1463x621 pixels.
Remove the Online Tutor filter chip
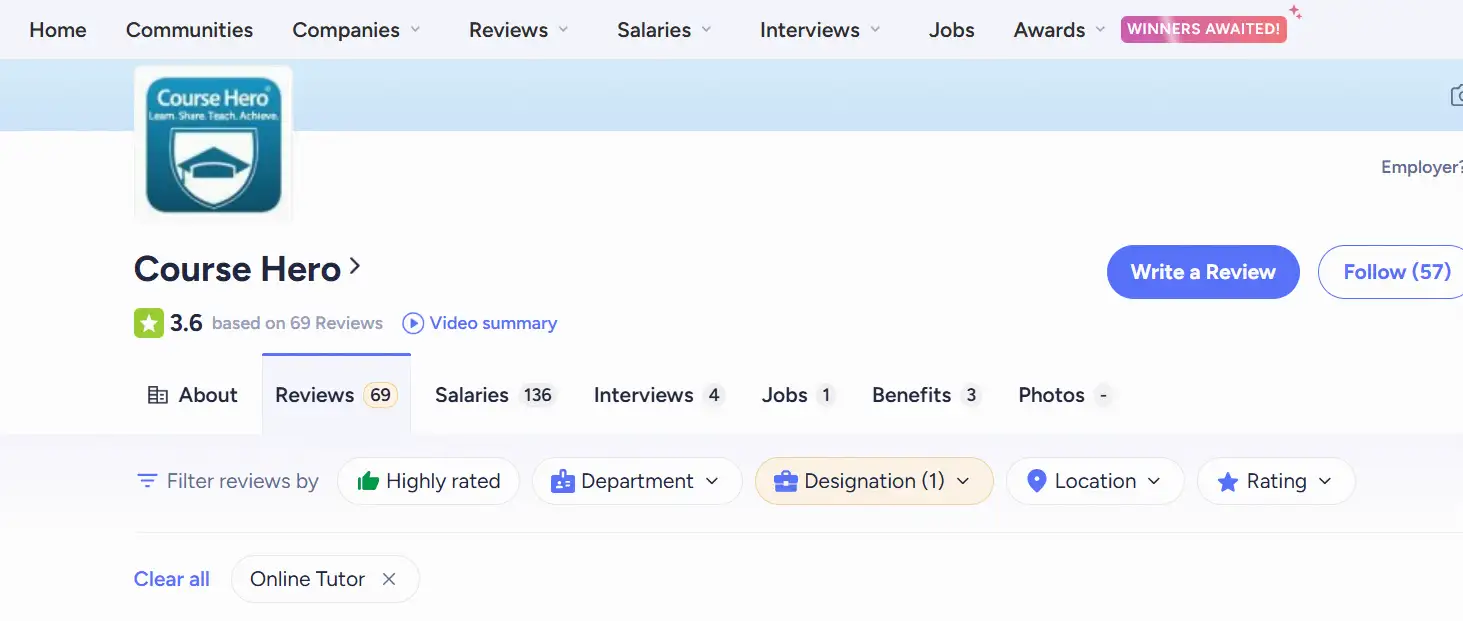[389, 579]
